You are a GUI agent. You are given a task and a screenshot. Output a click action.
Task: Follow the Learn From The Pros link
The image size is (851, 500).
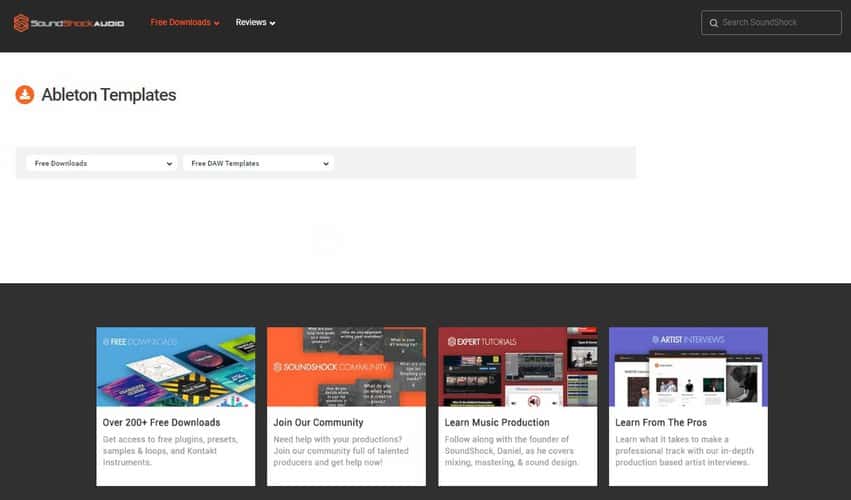click(661, 422)
